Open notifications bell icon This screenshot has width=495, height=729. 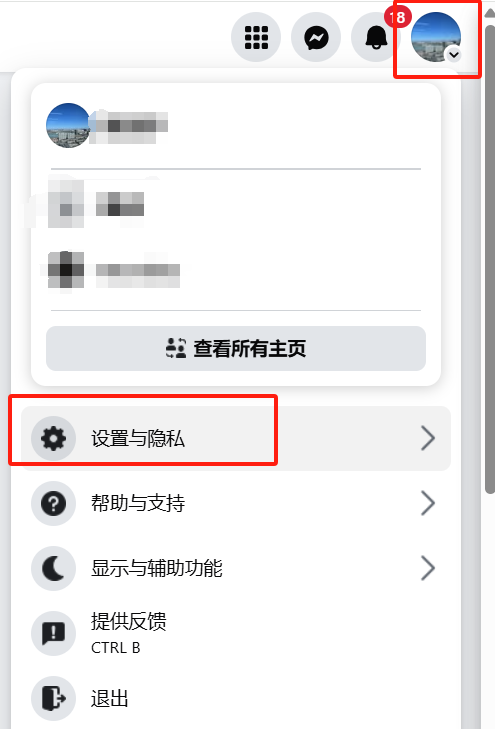click(x=376, y=37)
